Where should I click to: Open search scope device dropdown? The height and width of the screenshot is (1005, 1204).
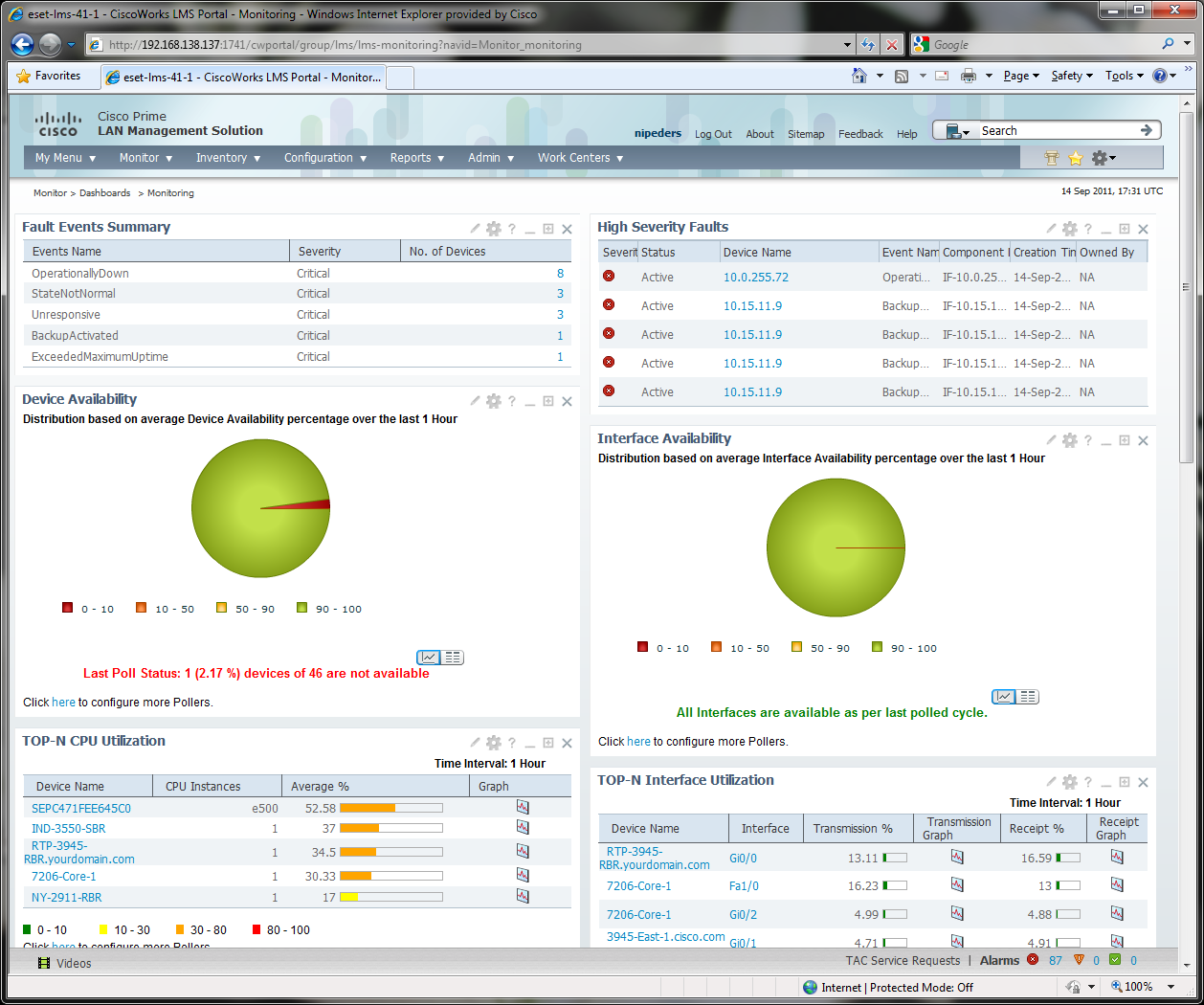957,131
